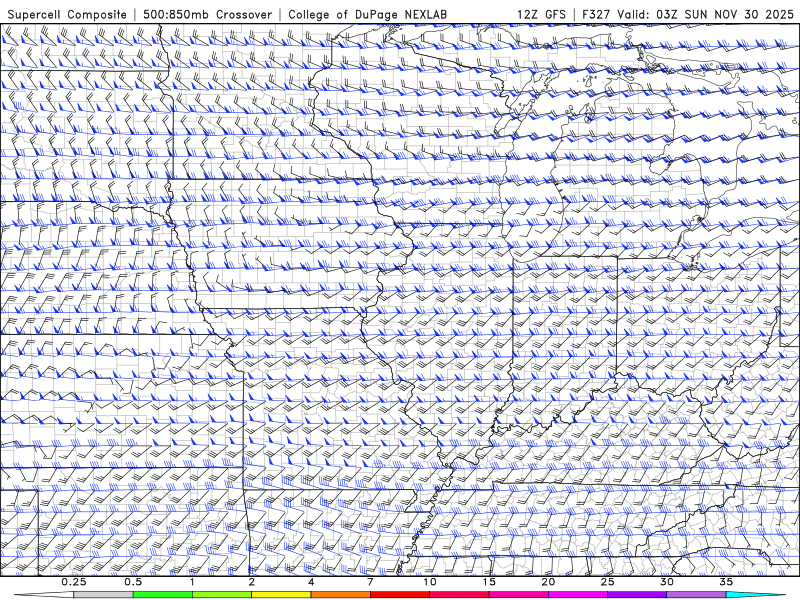Click the 0.25 scale label
This screenshot has width=800, height=600.
tap(73, 582)
